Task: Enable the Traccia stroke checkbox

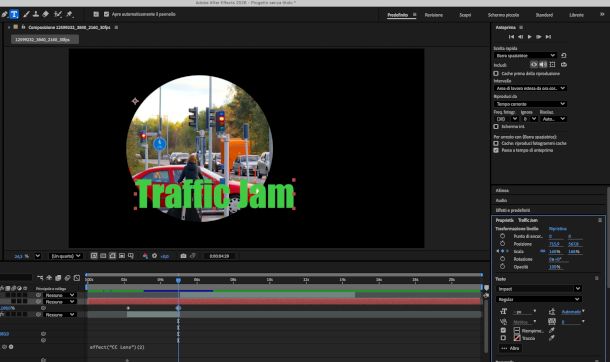Action: click(503, 338)
